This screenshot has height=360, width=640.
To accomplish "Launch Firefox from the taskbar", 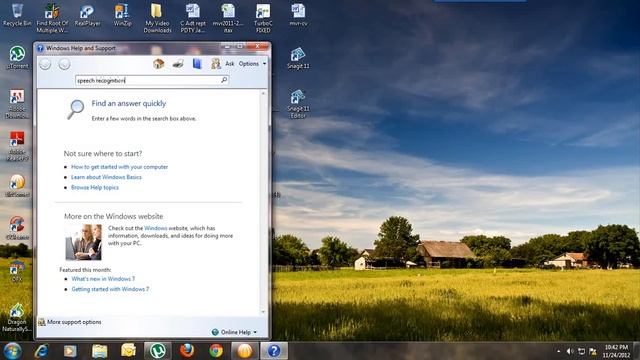I will [187, 351].
